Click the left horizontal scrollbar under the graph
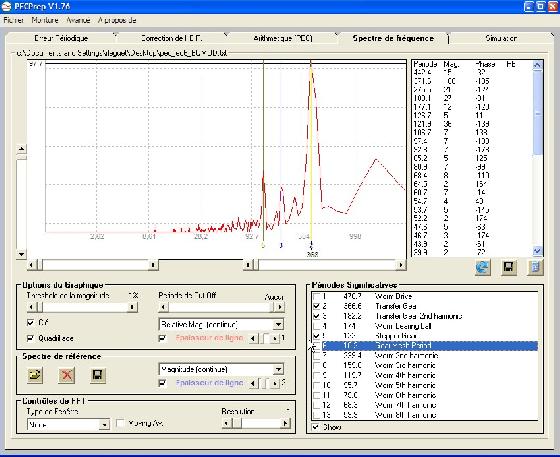The image size is (560, 457). pyautogui.click(x=93, y=265)
